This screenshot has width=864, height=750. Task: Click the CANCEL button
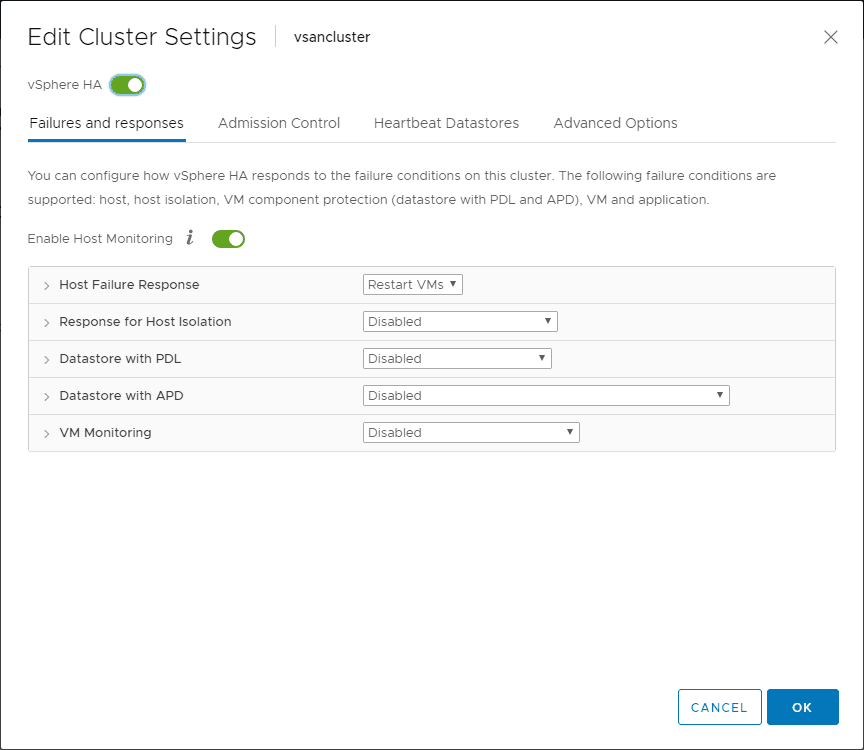[719, 707]
